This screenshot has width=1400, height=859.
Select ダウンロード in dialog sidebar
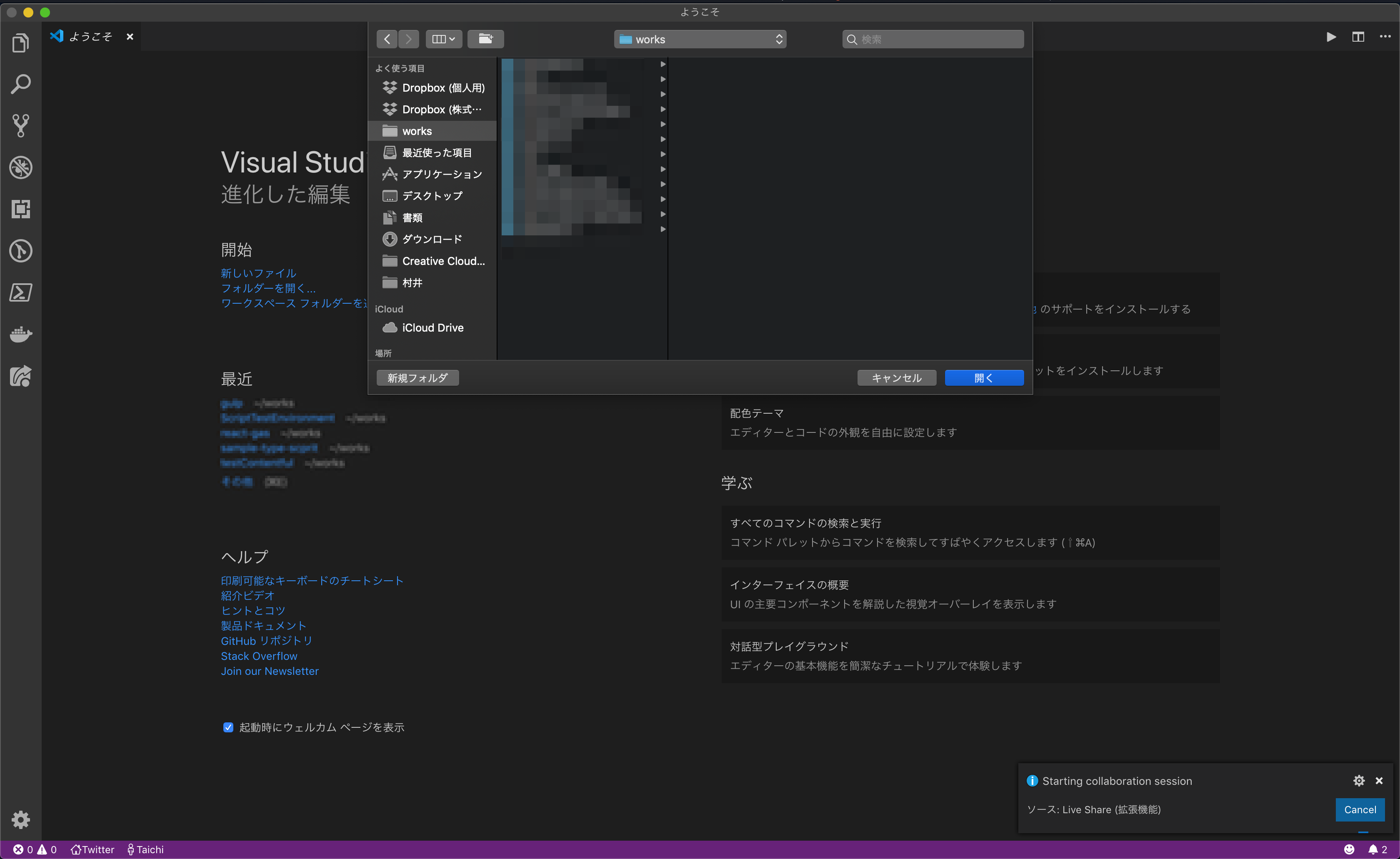click(433, 239)
